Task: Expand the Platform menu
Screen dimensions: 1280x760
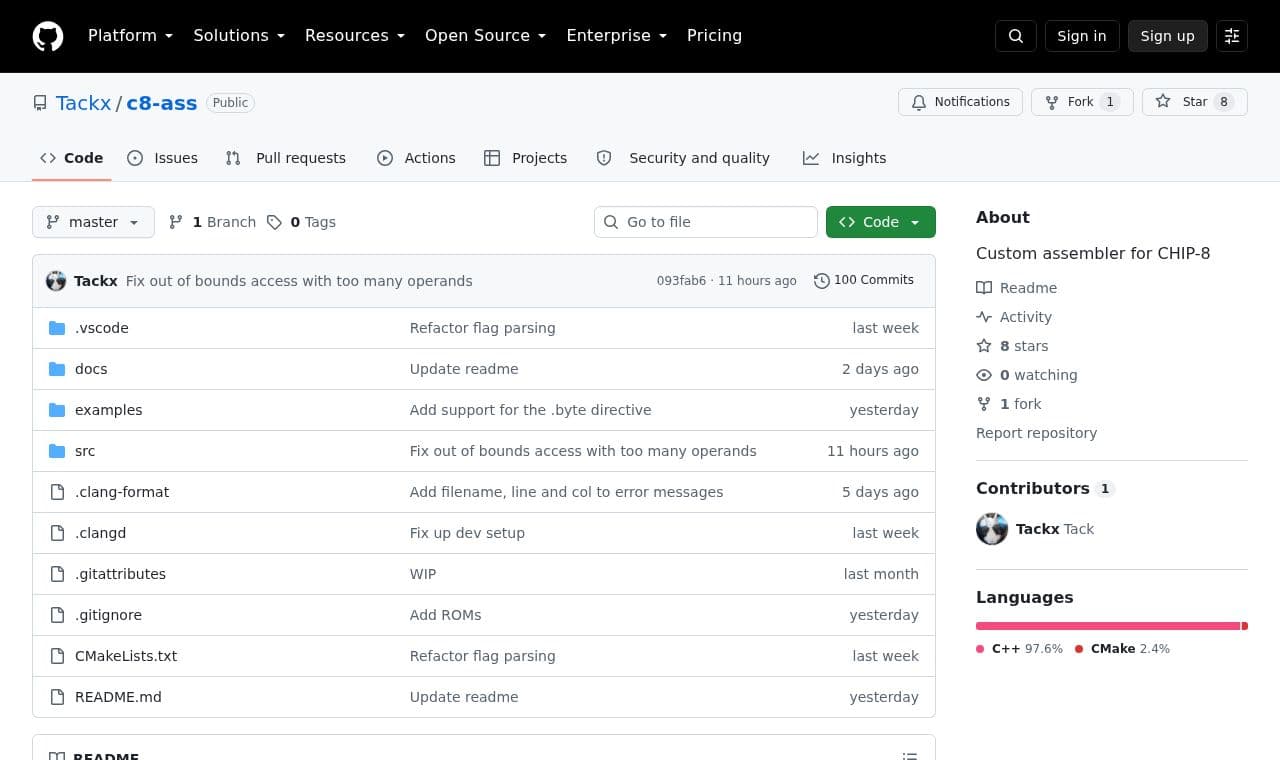Action: pyautogui.click(x=130, y=36)
